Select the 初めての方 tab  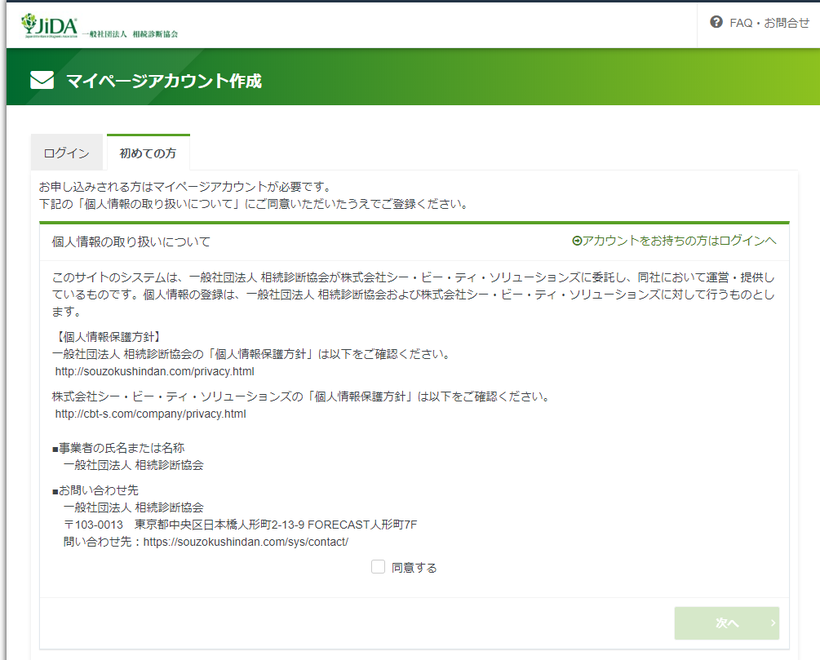point(148,153)
